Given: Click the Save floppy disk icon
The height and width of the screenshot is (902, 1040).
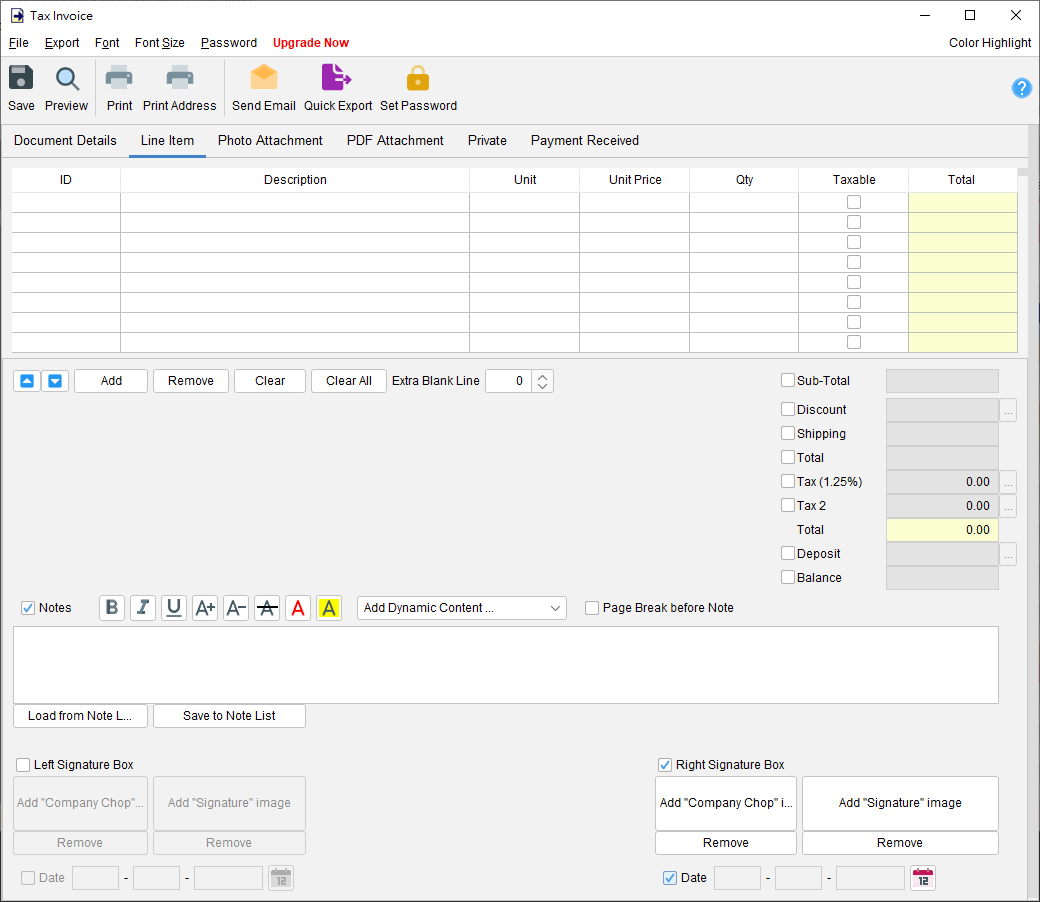Looking at the screenshot, I should [21, 78].
